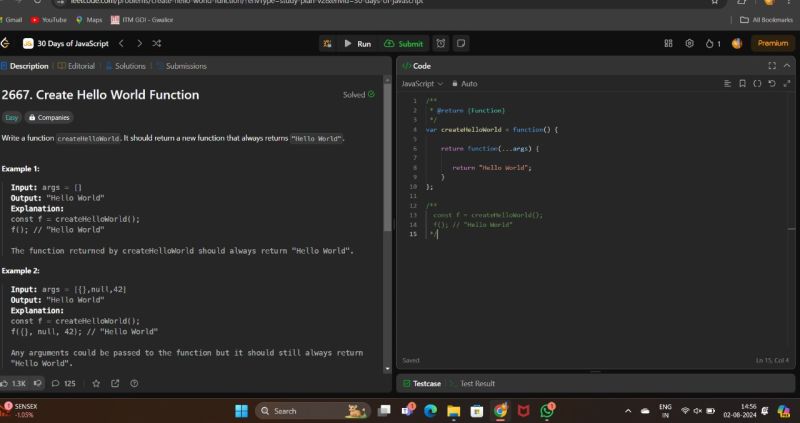Click the description panel scrollbar

[x=388, y=158]
